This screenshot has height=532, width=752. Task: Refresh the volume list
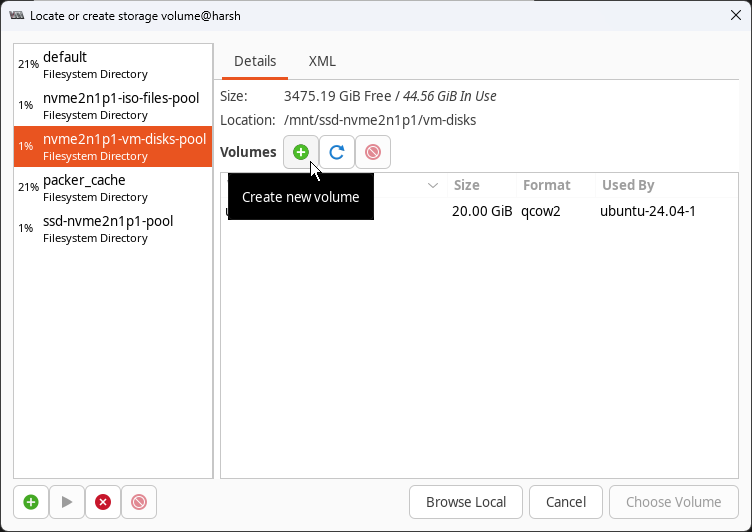tap(337, 152)
